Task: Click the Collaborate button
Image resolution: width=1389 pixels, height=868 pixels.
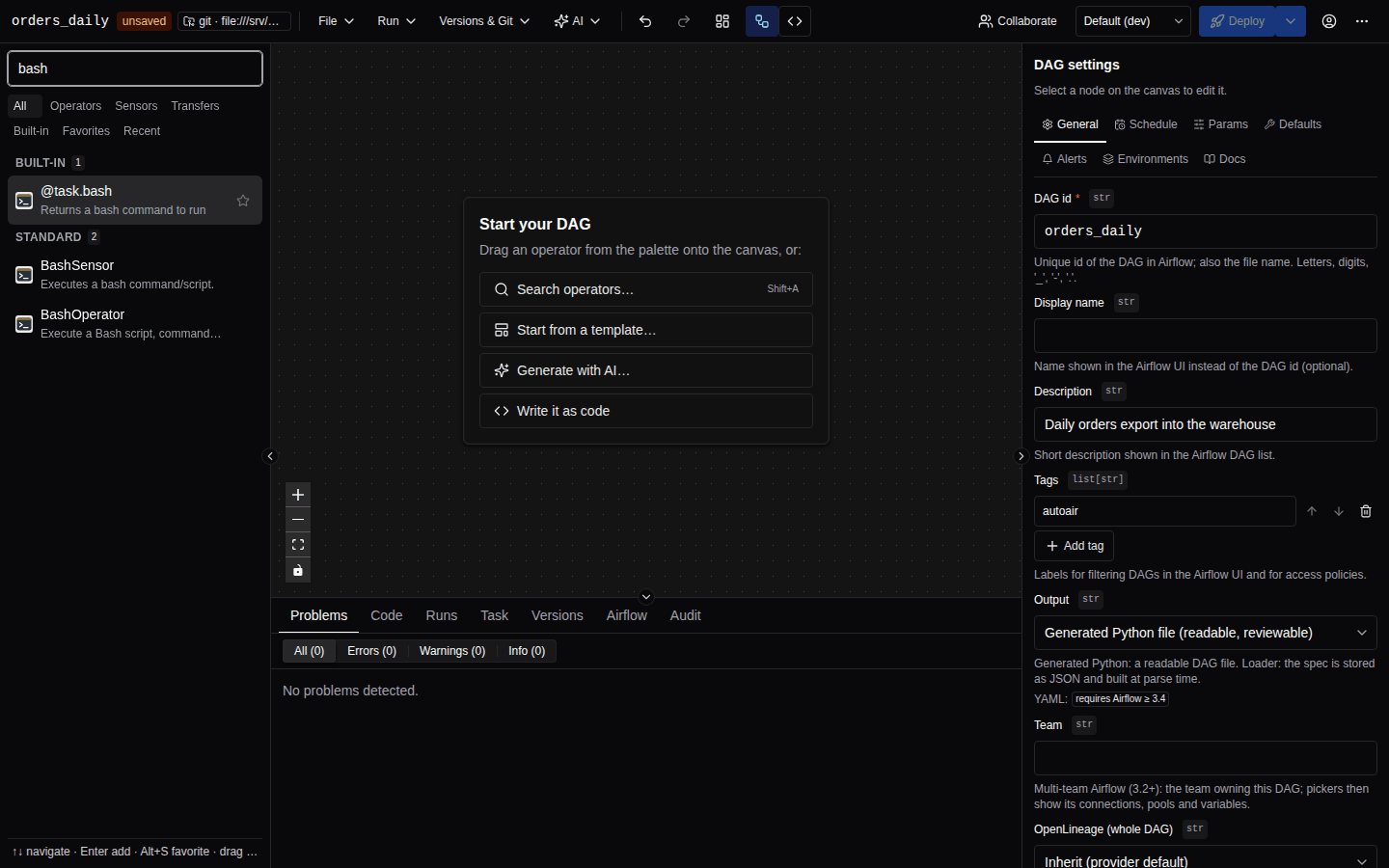Action: (x=1018, y=21)
